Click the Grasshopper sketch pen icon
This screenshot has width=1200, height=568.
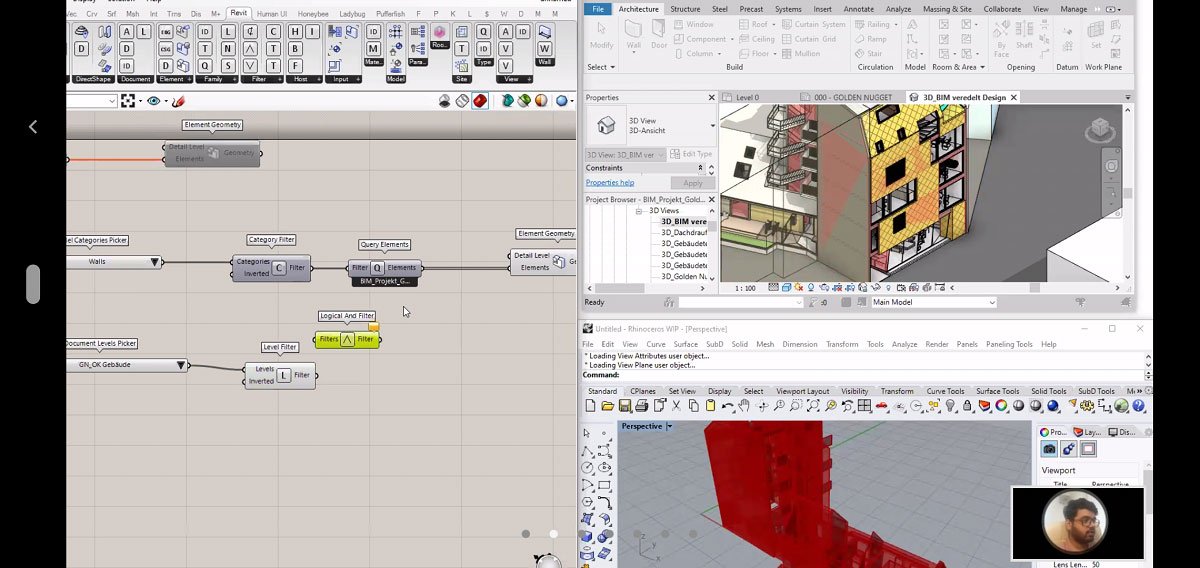[178, 101]
